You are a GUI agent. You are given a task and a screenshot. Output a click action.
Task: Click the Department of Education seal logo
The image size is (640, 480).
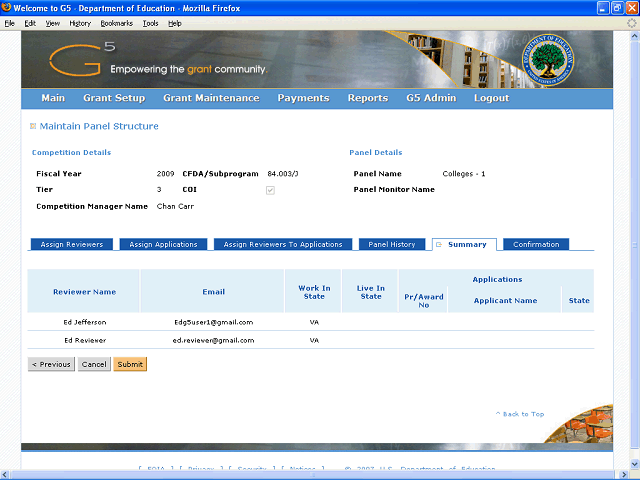(x=547, y=60)
